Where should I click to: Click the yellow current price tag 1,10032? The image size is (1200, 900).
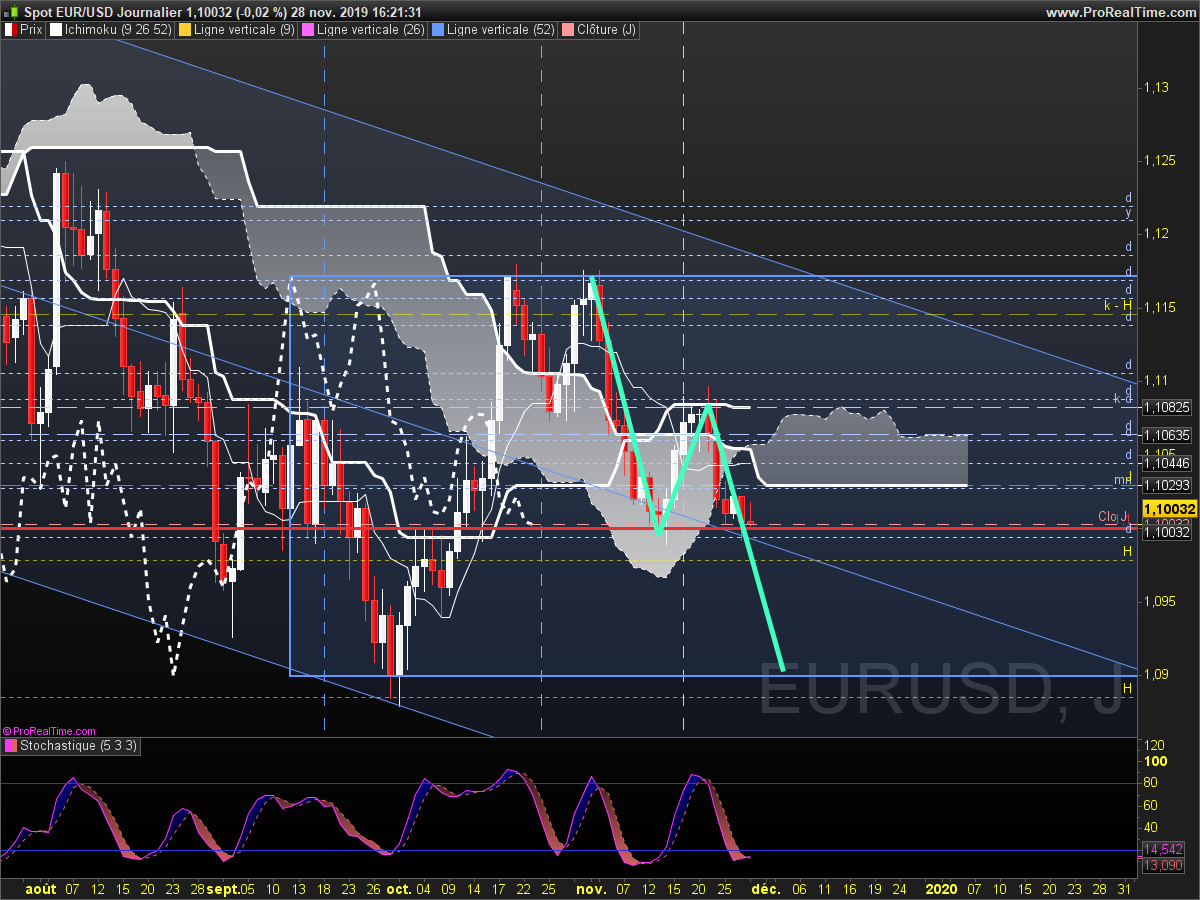1168,509
